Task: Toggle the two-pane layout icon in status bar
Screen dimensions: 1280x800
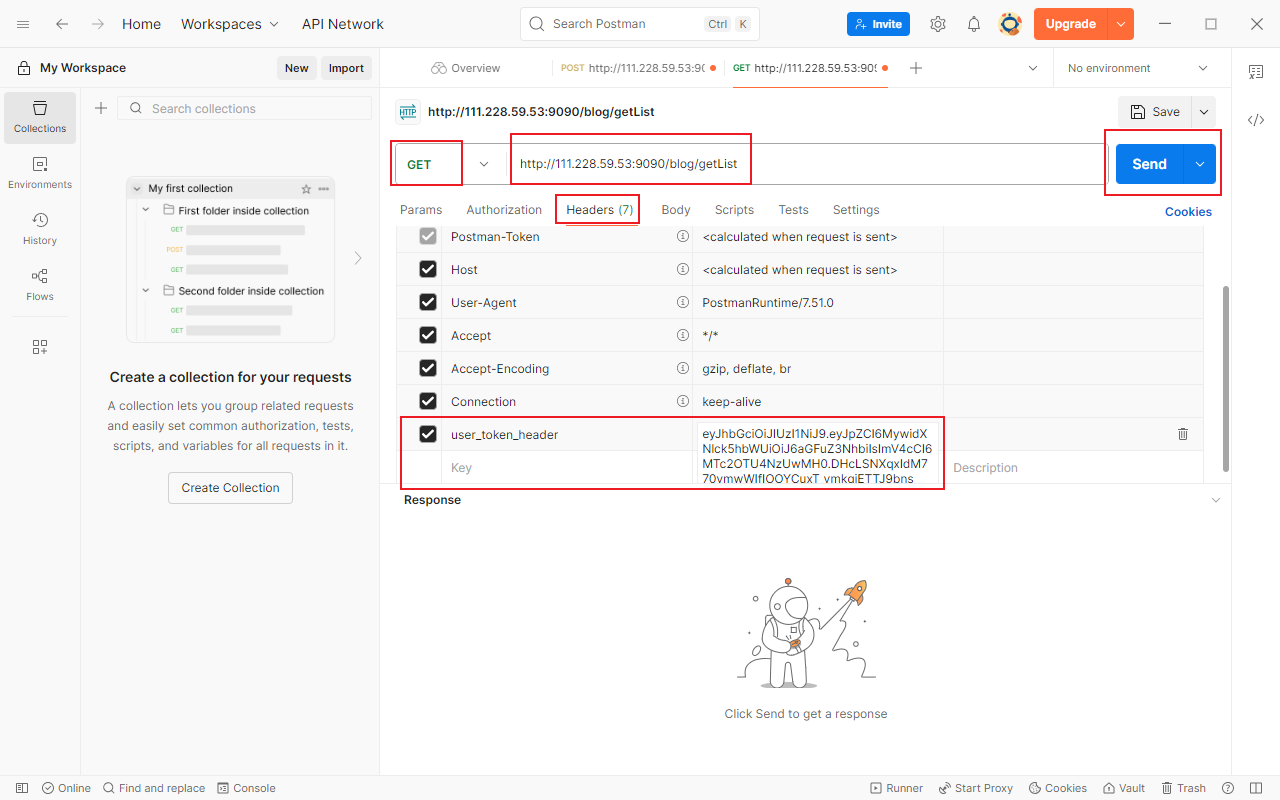Action: [x=1257, y=788]
